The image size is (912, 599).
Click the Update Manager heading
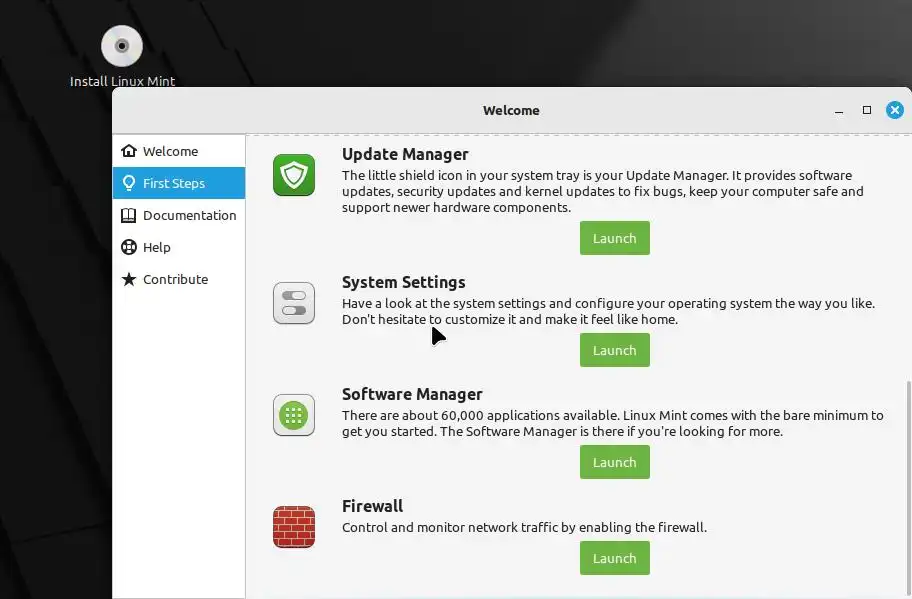405,154
